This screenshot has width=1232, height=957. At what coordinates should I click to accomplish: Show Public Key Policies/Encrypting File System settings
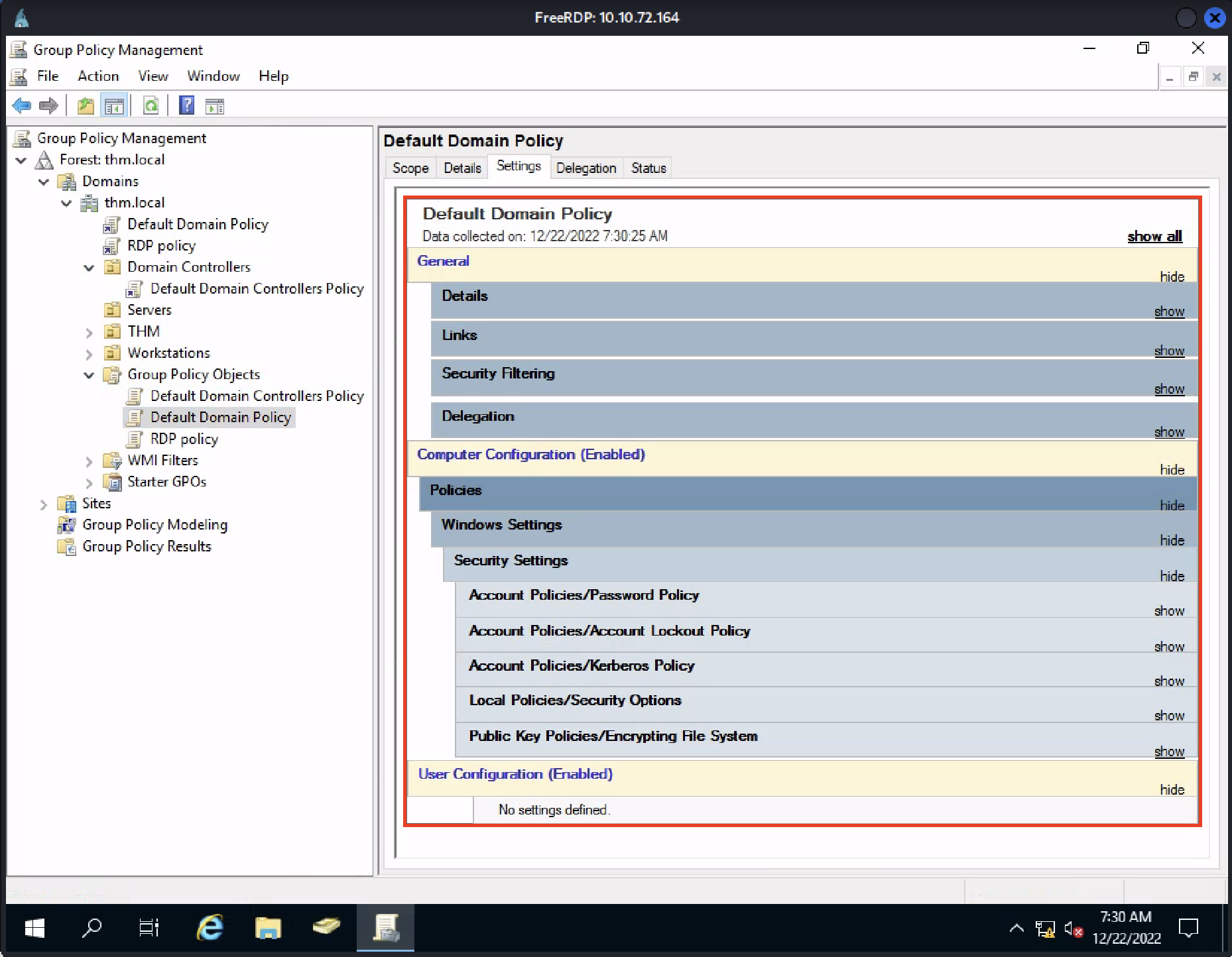pyautogui.click(x=1169, y=752)
